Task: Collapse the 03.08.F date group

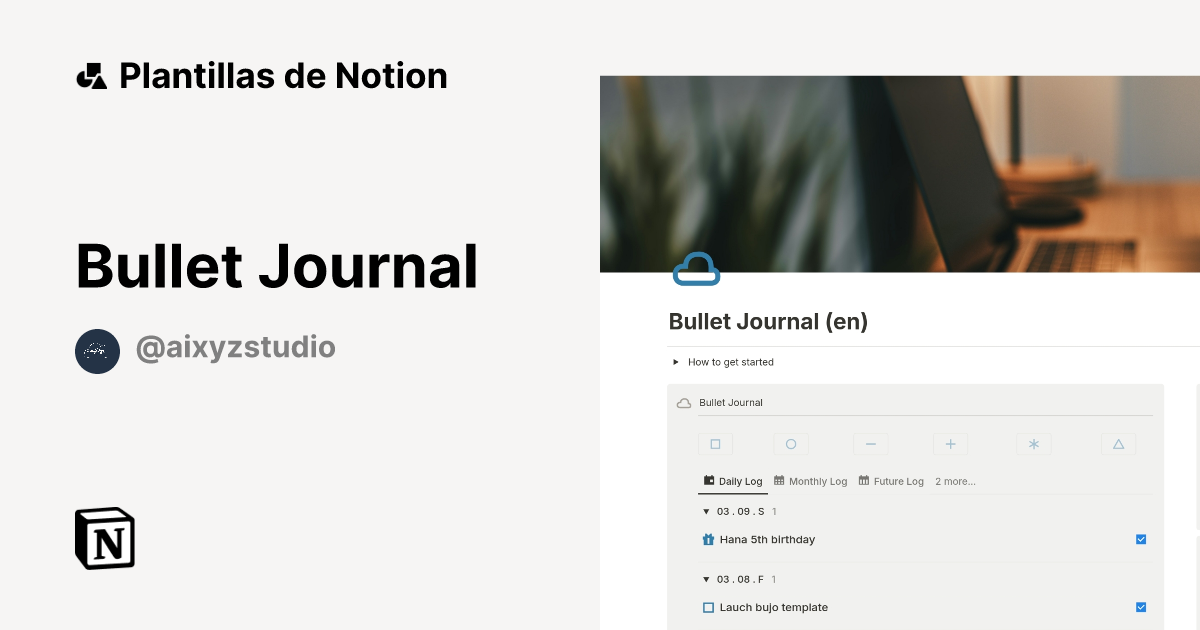Action: tap(706, 579)
